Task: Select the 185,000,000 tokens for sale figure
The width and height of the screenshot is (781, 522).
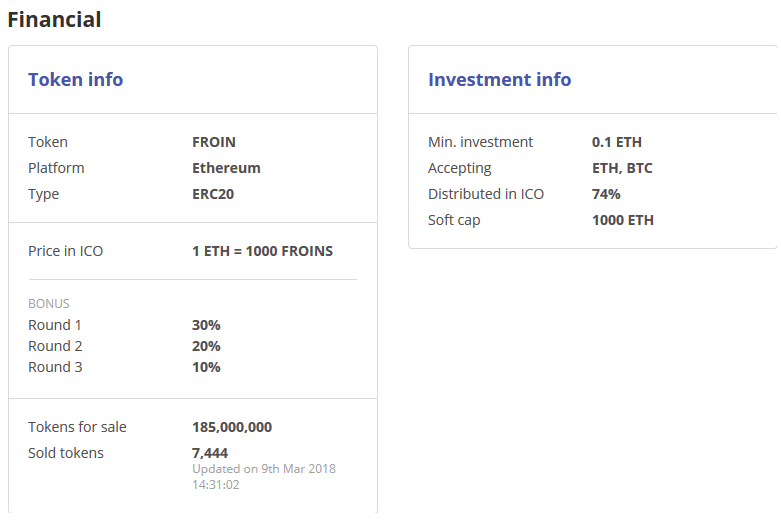Action: [x=232, y=427]
